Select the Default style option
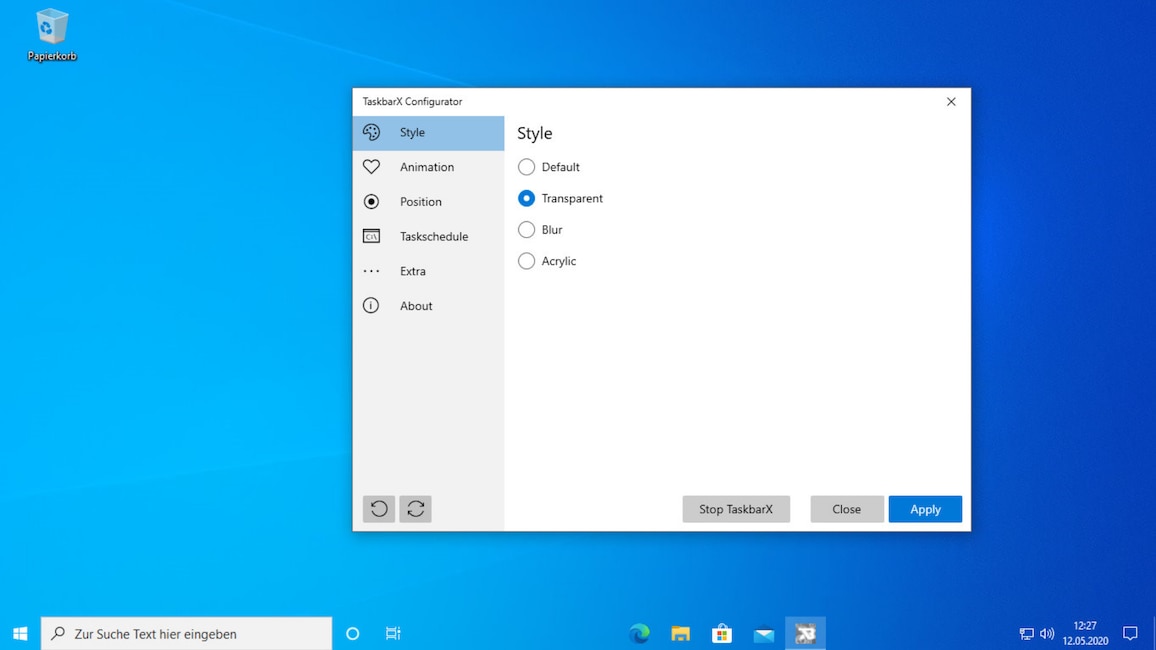This screenshot has width=1156, height=650. click(x=526, y=167)
